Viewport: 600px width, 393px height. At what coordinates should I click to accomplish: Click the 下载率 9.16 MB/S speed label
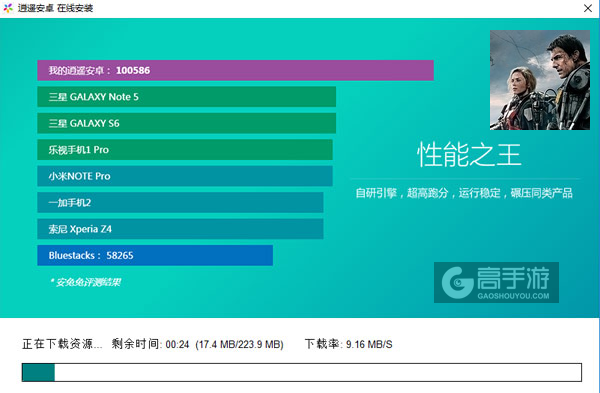(349, 344)
